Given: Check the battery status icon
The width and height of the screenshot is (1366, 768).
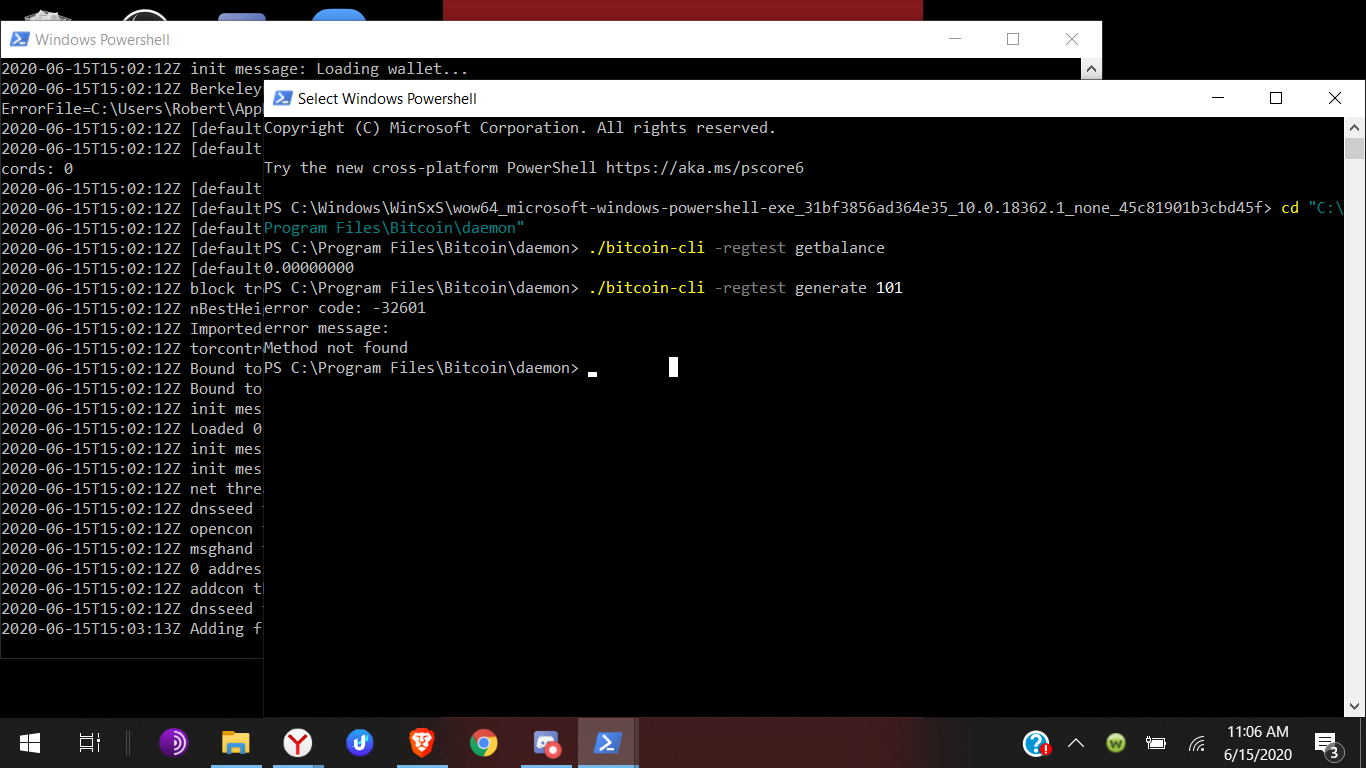Looking at the screenshot, I should click(x=1156, y=743).
